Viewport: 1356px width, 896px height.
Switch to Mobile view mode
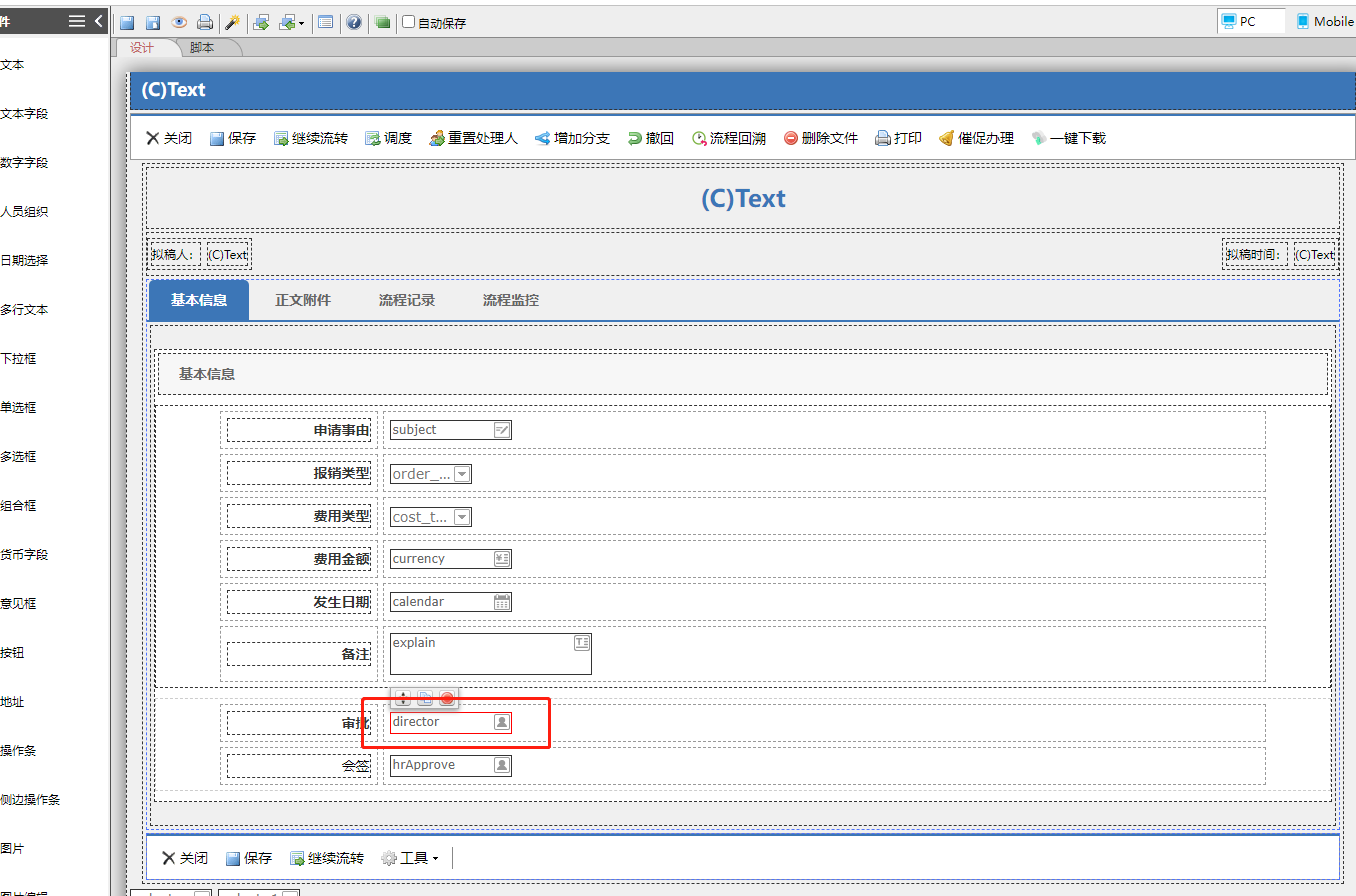coord(1324,21)
